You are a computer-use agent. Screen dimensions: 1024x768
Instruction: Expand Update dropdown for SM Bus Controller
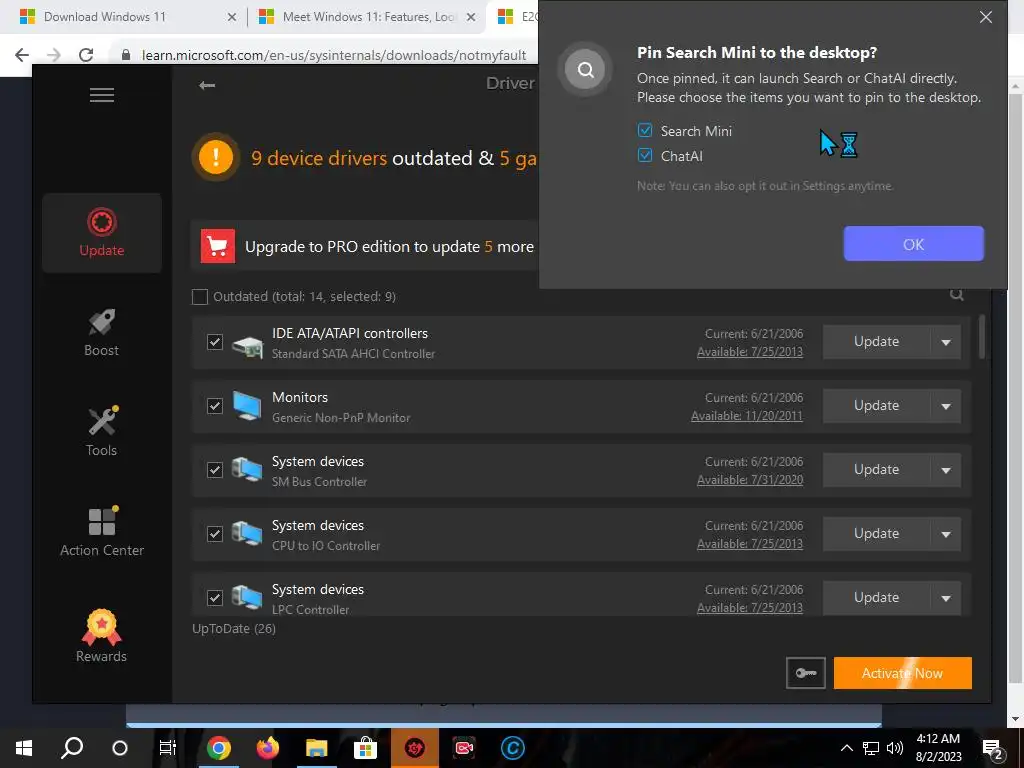coord(946,470)
